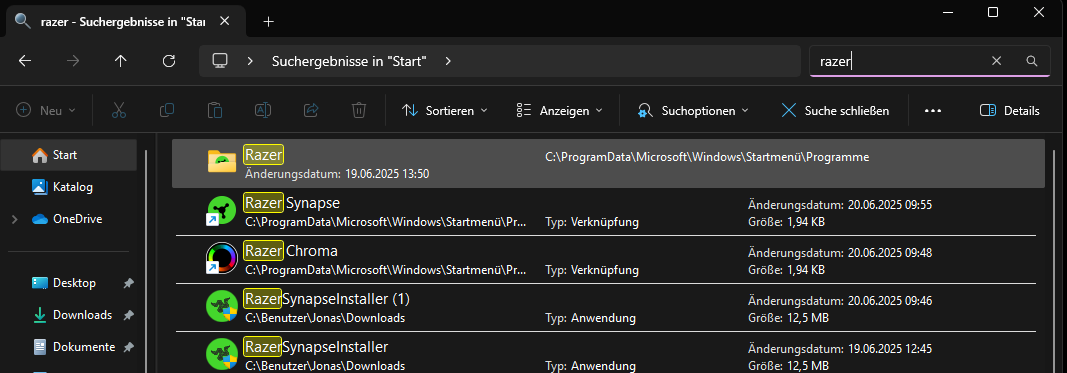Click the pin icon beside Dokumente
Viewport: 1067px width, 373px height.
point(129,347)
